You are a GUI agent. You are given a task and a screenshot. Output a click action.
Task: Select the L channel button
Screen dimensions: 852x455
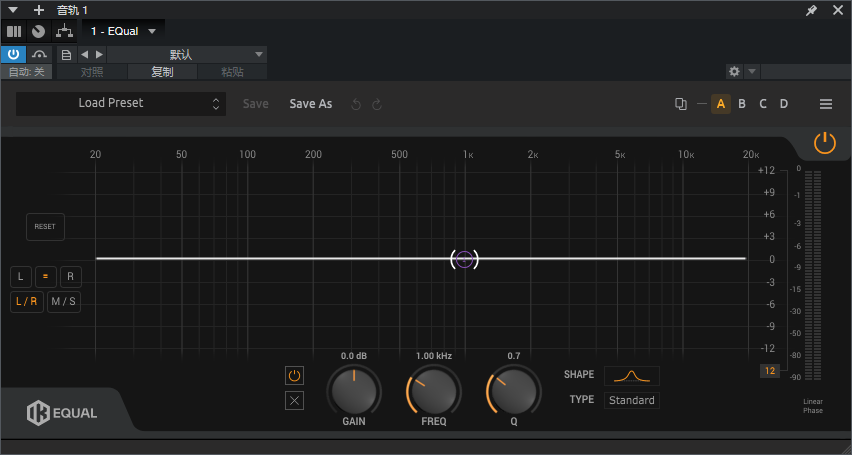point(21,277)
